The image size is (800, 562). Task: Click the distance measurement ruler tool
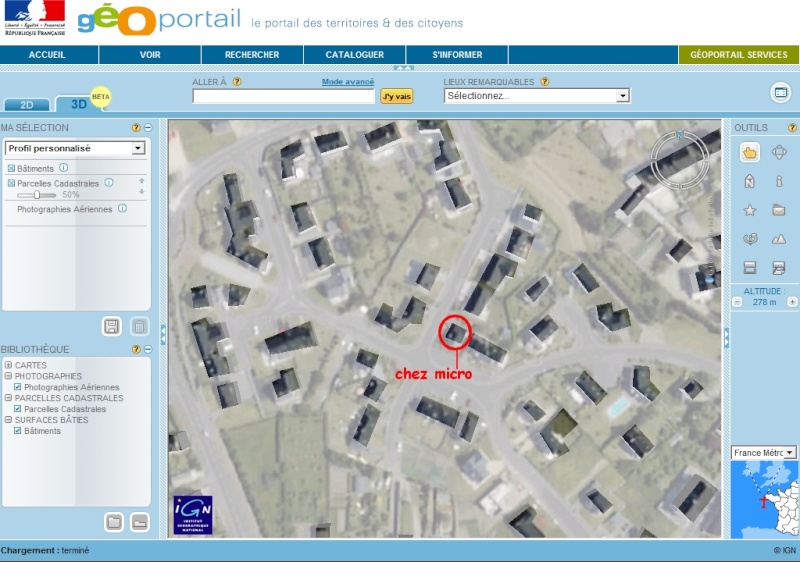click(x=749, y=267)
